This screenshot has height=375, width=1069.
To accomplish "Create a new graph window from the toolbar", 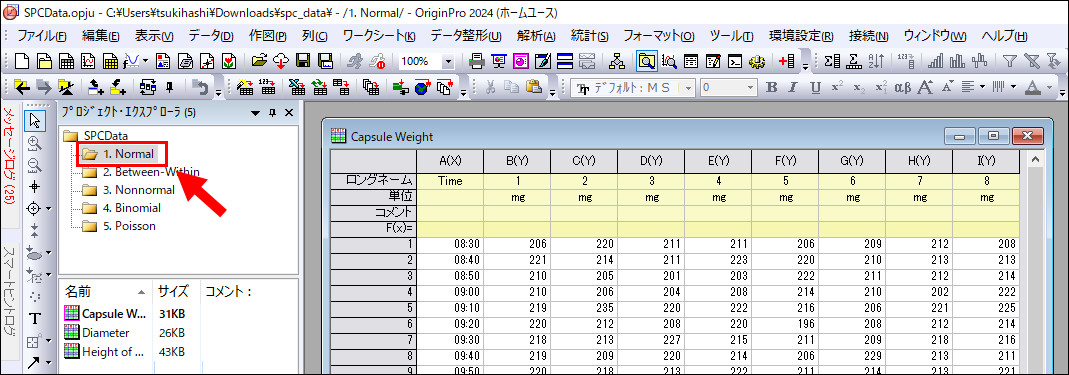I will [x=88, y=61].
